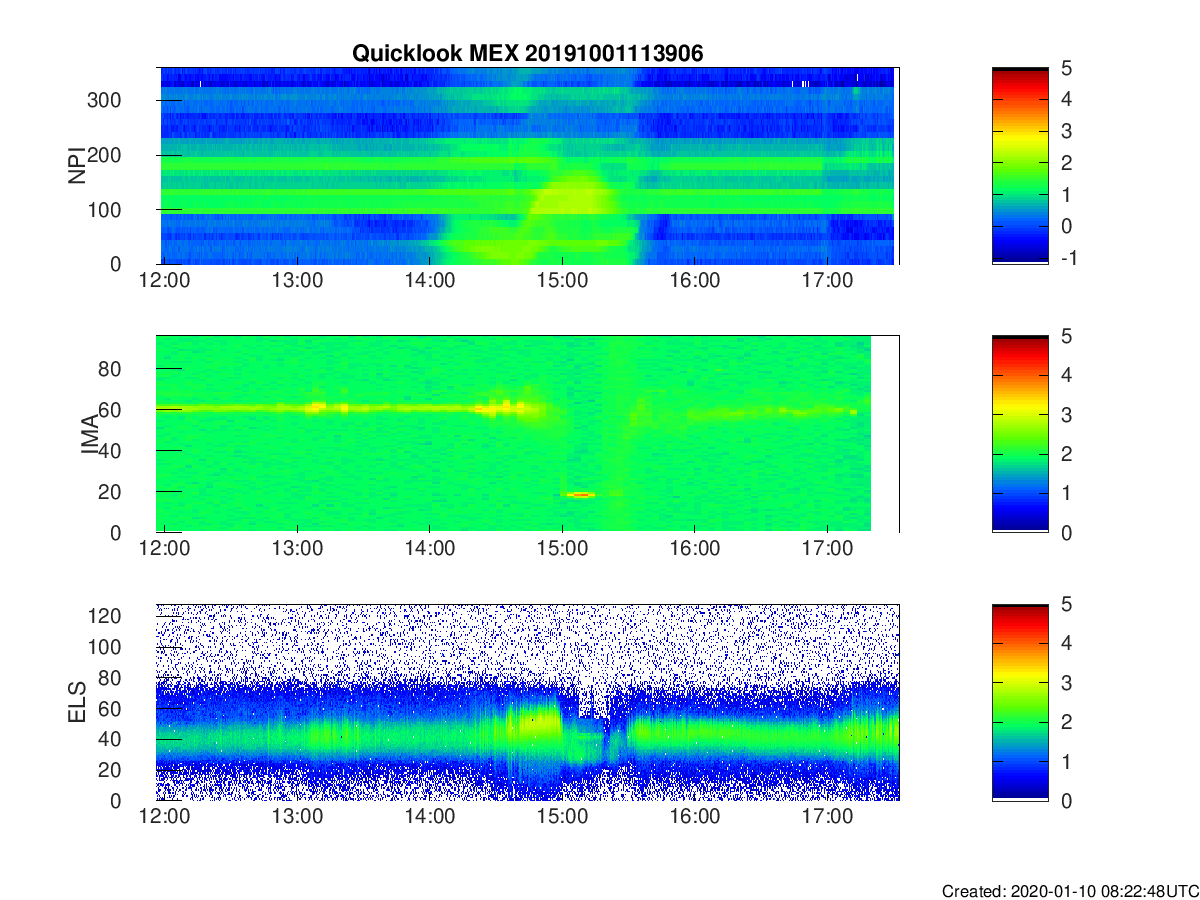Image resolution: width=1200 pixels, height=900 pixels.
Task: Click the NPI y-axis label
Action: pos(76,166)
